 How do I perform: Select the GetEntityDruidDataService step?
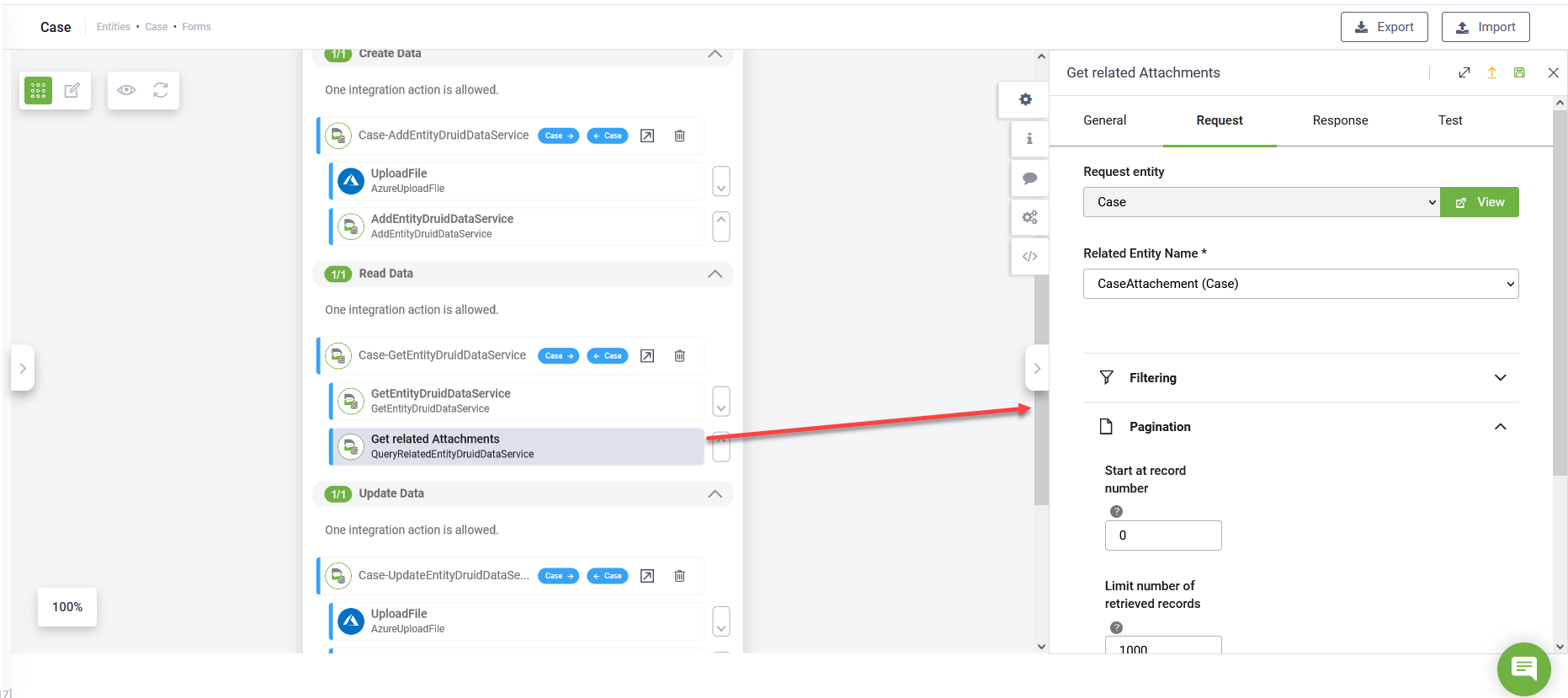517,401
